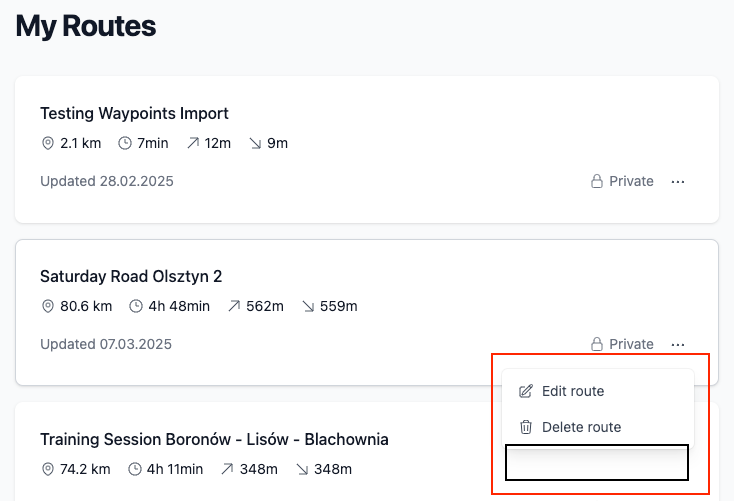The width and height of the screenshot is (734, 501).
Task: Open the Testing Waypoints Import route
Action: click(134, 113)
